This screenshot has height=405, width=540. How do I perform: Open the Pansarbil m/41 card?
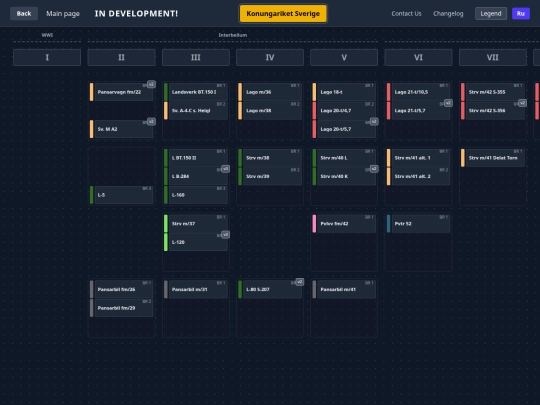coord(344,289)
